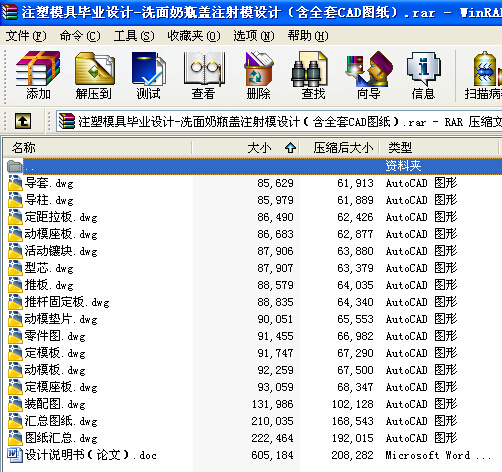Sort by the 名称 column header
The height and width of the screenshot is (472, 502).
(x=97, y=147)
